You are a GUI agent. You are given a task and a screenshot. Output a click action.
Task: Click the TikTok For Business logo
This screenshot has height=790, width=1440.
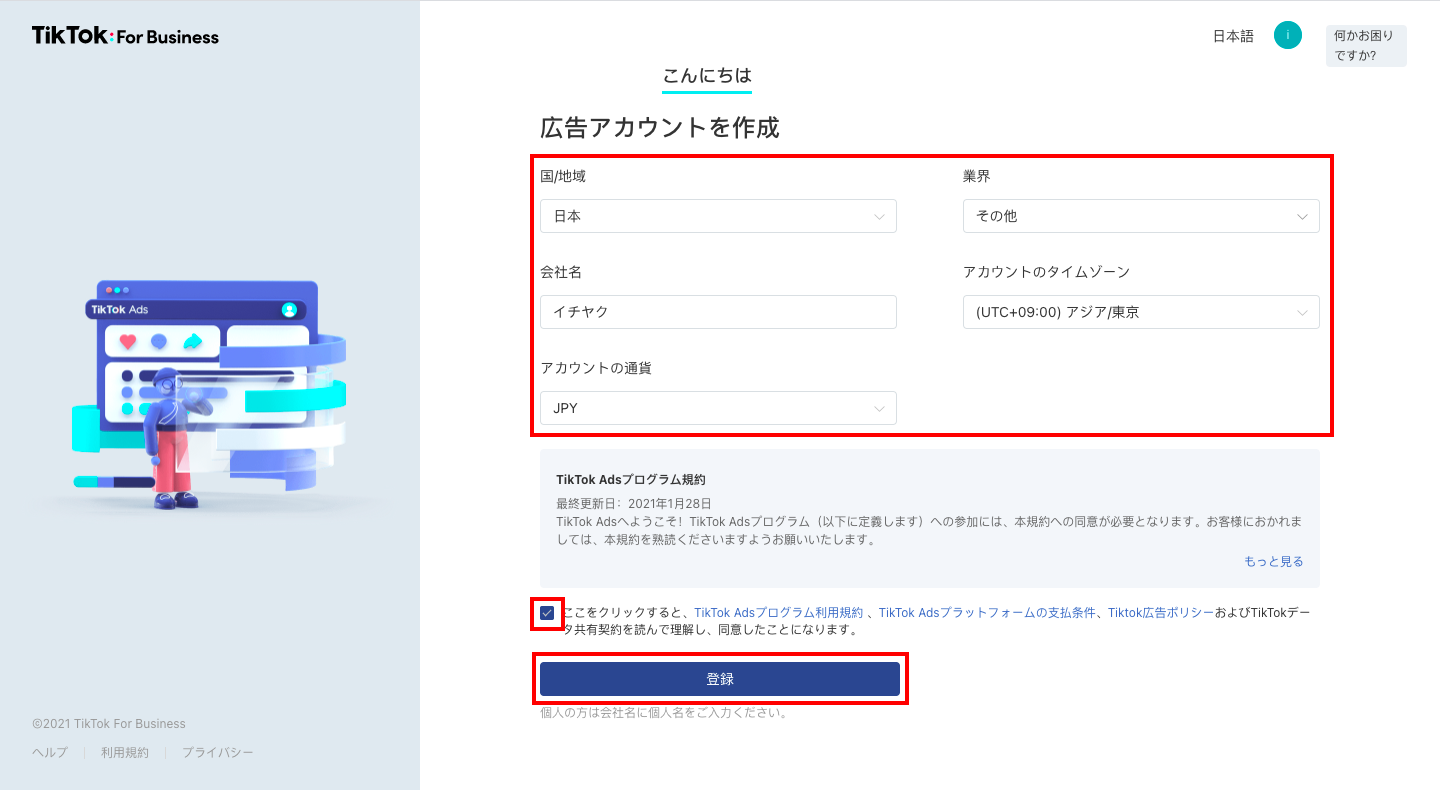[125, 37]
